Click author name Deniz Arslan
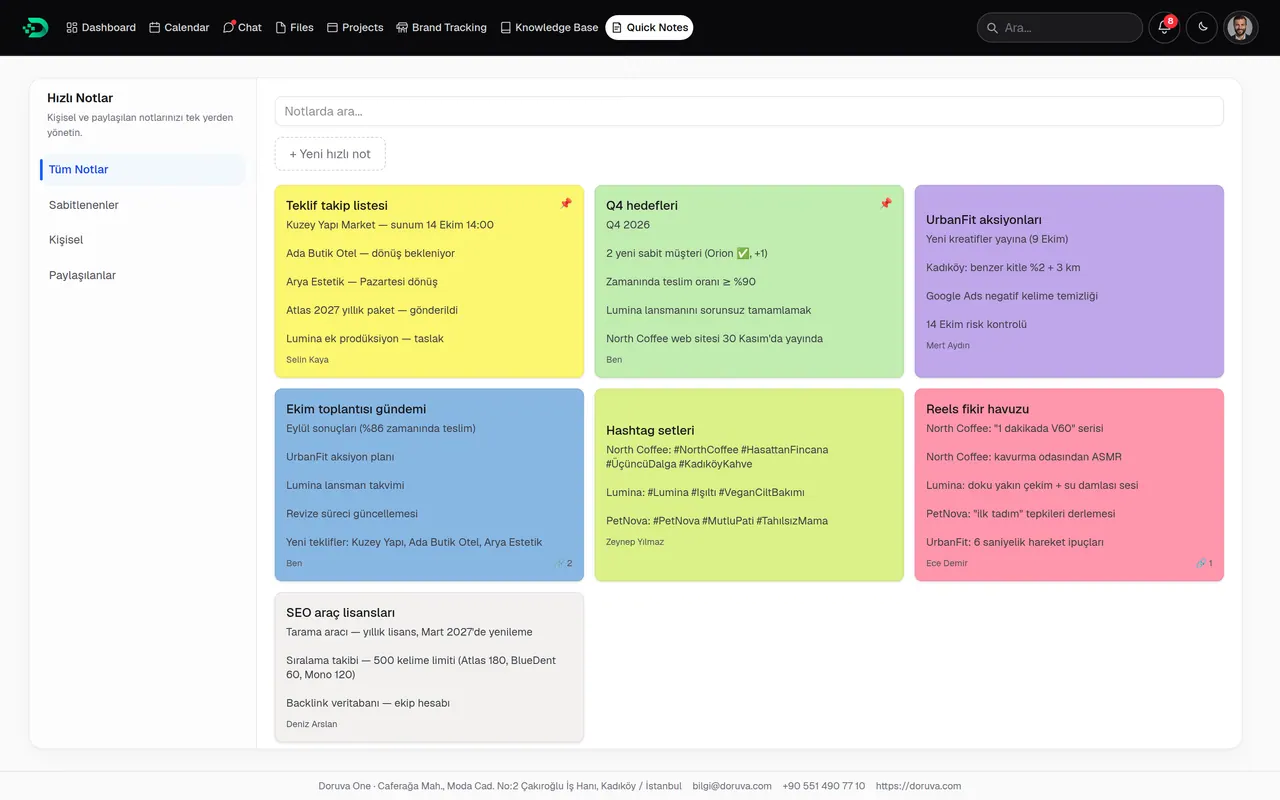 312,724
